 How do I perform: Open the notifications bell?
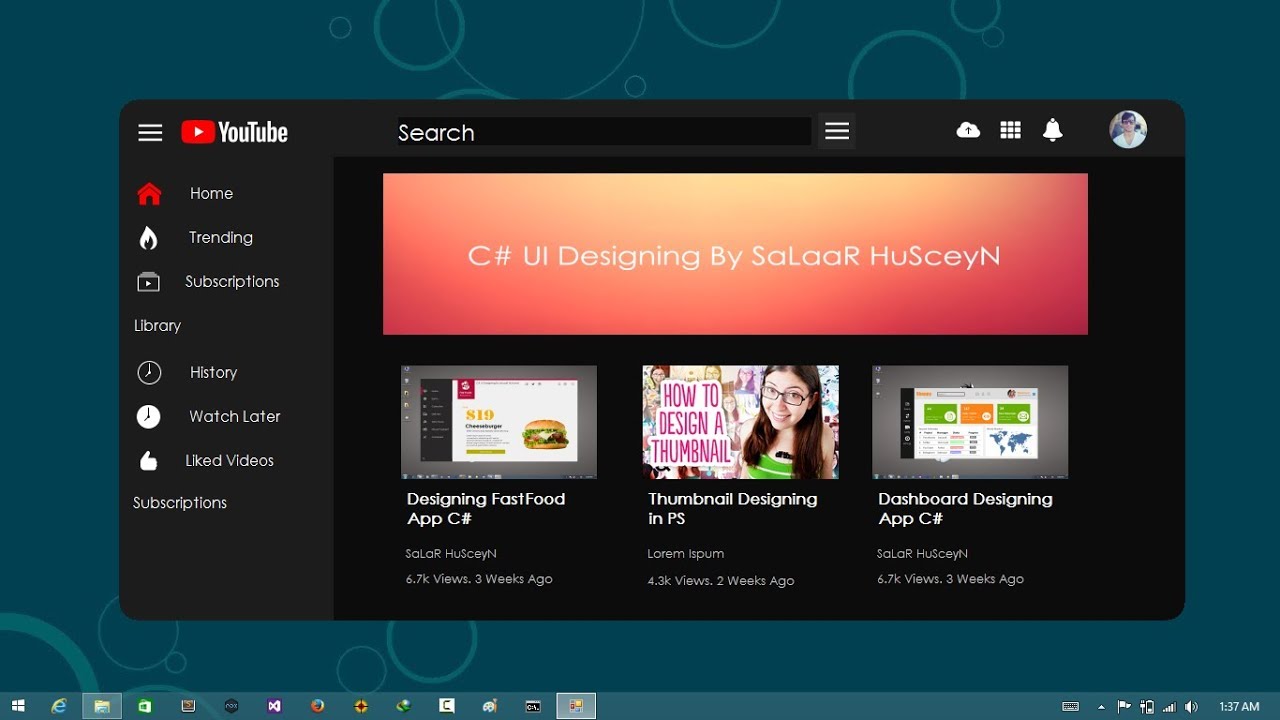(1052, 130)
